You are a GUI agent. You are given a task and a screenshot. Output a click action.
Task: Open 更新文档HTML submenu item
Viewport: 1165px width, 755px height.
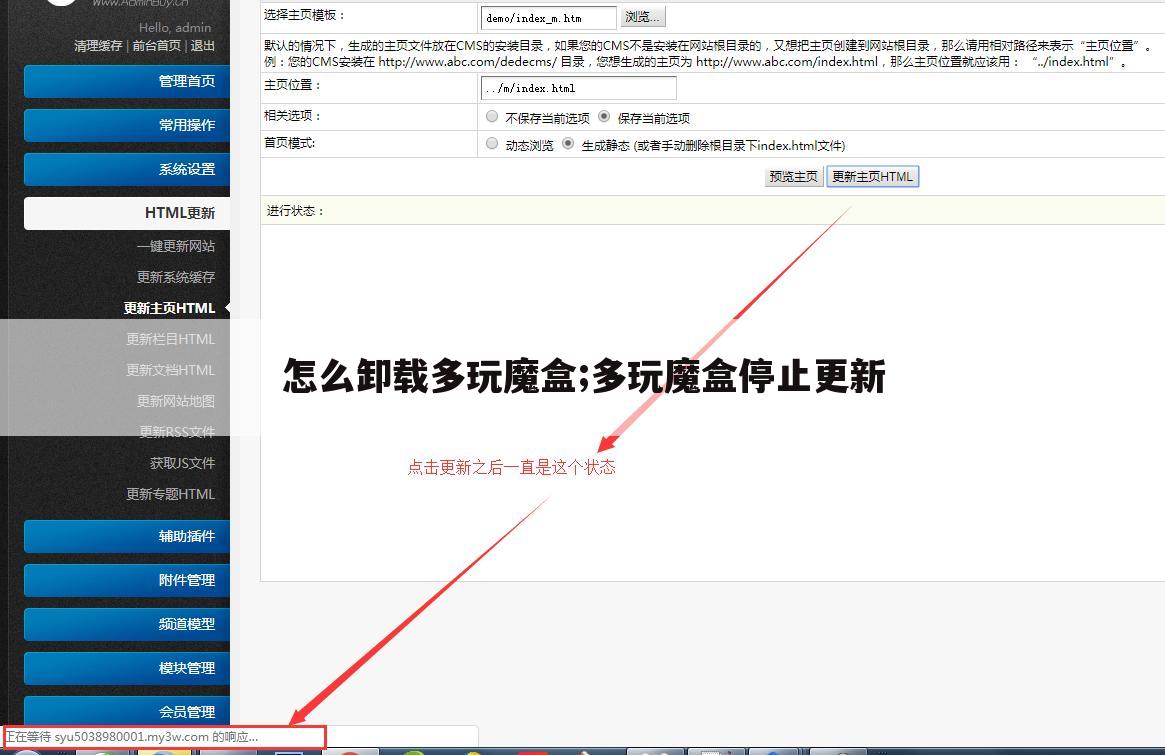[170, 370]
